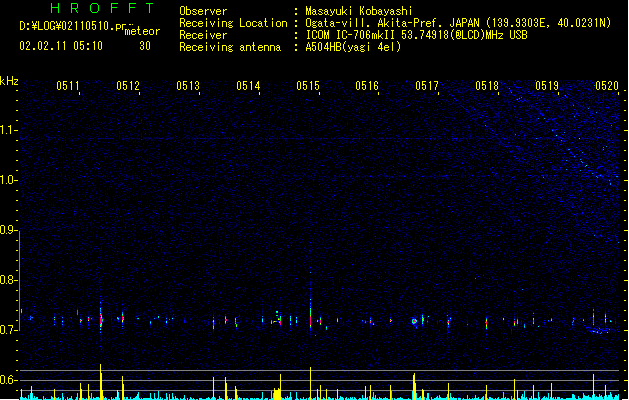Image resolution: width=629 pixels, height=400 pixels.
Task: Click the 0520 time marker
Action: (x=607, y=86)
